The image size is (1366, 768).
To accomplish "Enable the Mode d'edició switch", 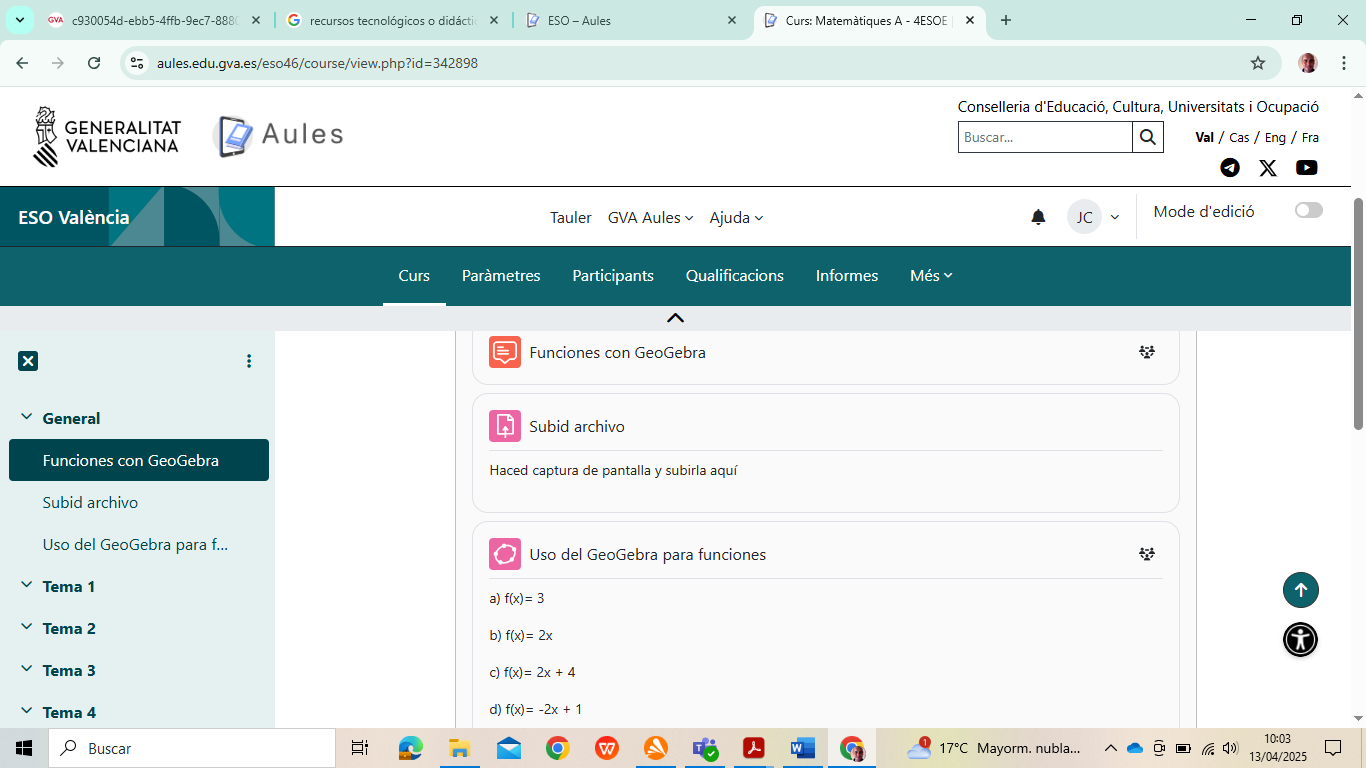I will (1308, 210).
